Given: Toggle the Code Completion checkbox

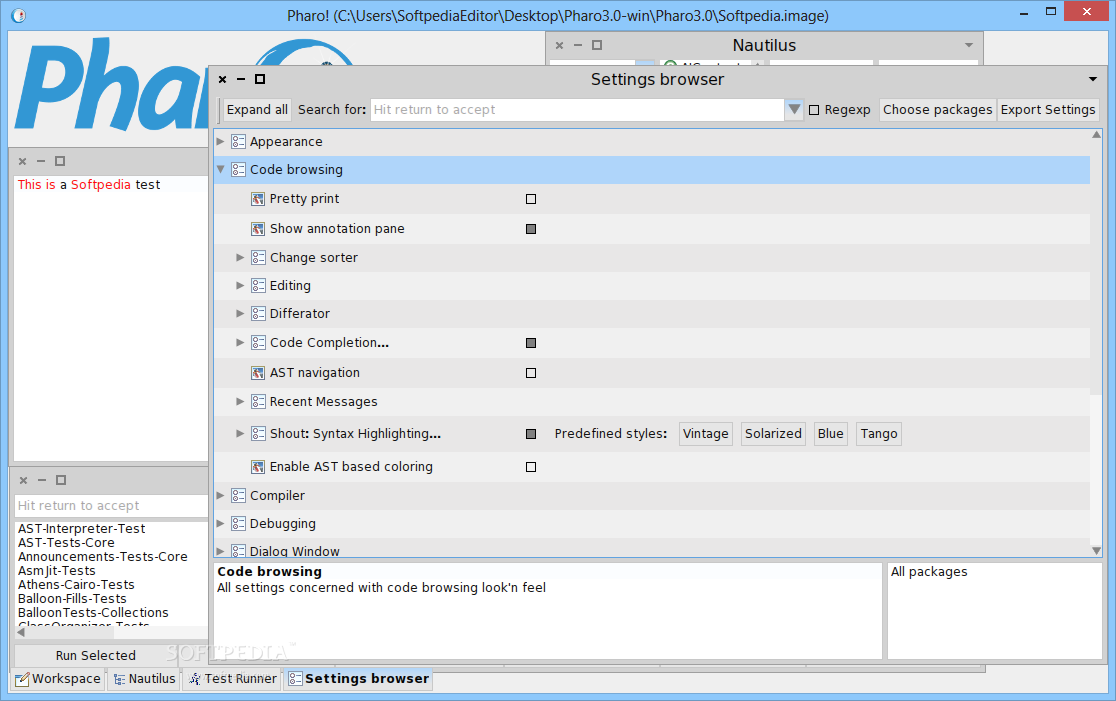Looking at the screenshot, I should 531,343.
